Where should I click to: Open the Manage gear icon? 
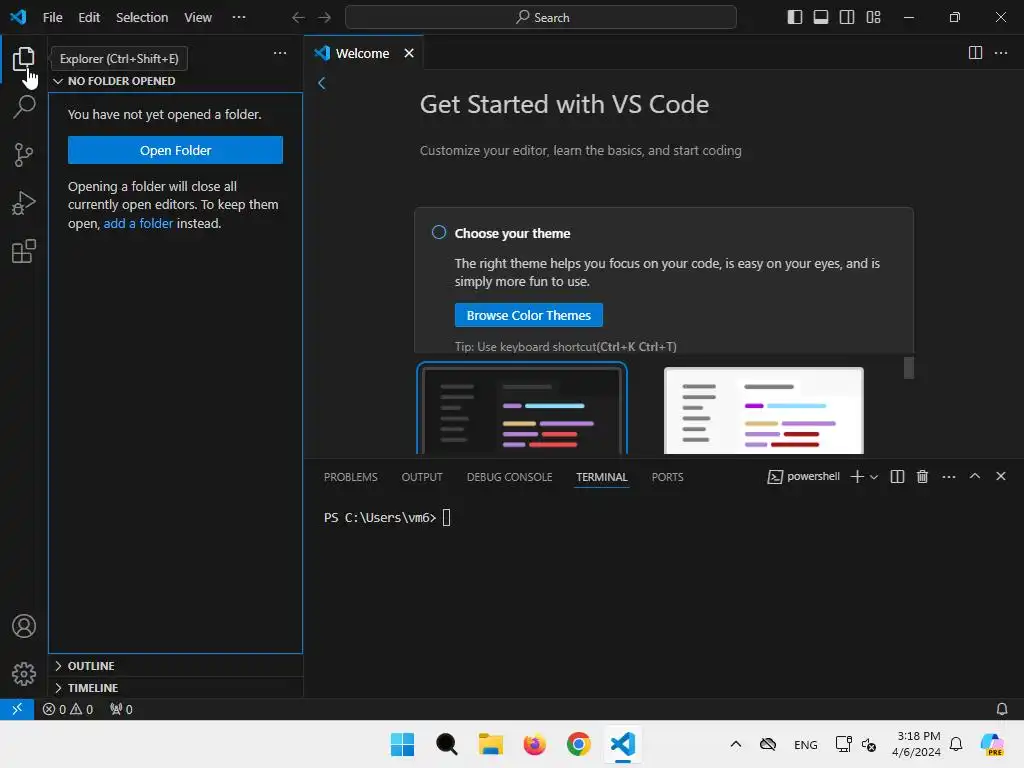coord(24,673)
